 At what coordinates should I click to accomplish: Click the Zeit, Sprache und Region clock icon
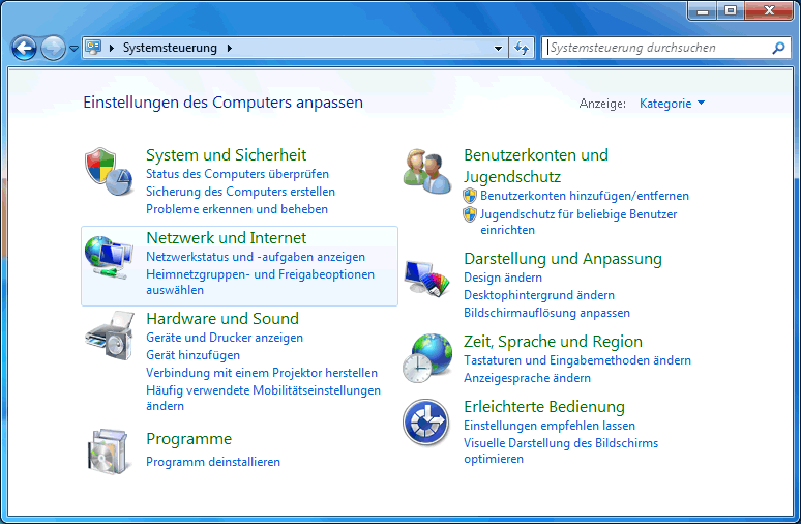point(427,358)
